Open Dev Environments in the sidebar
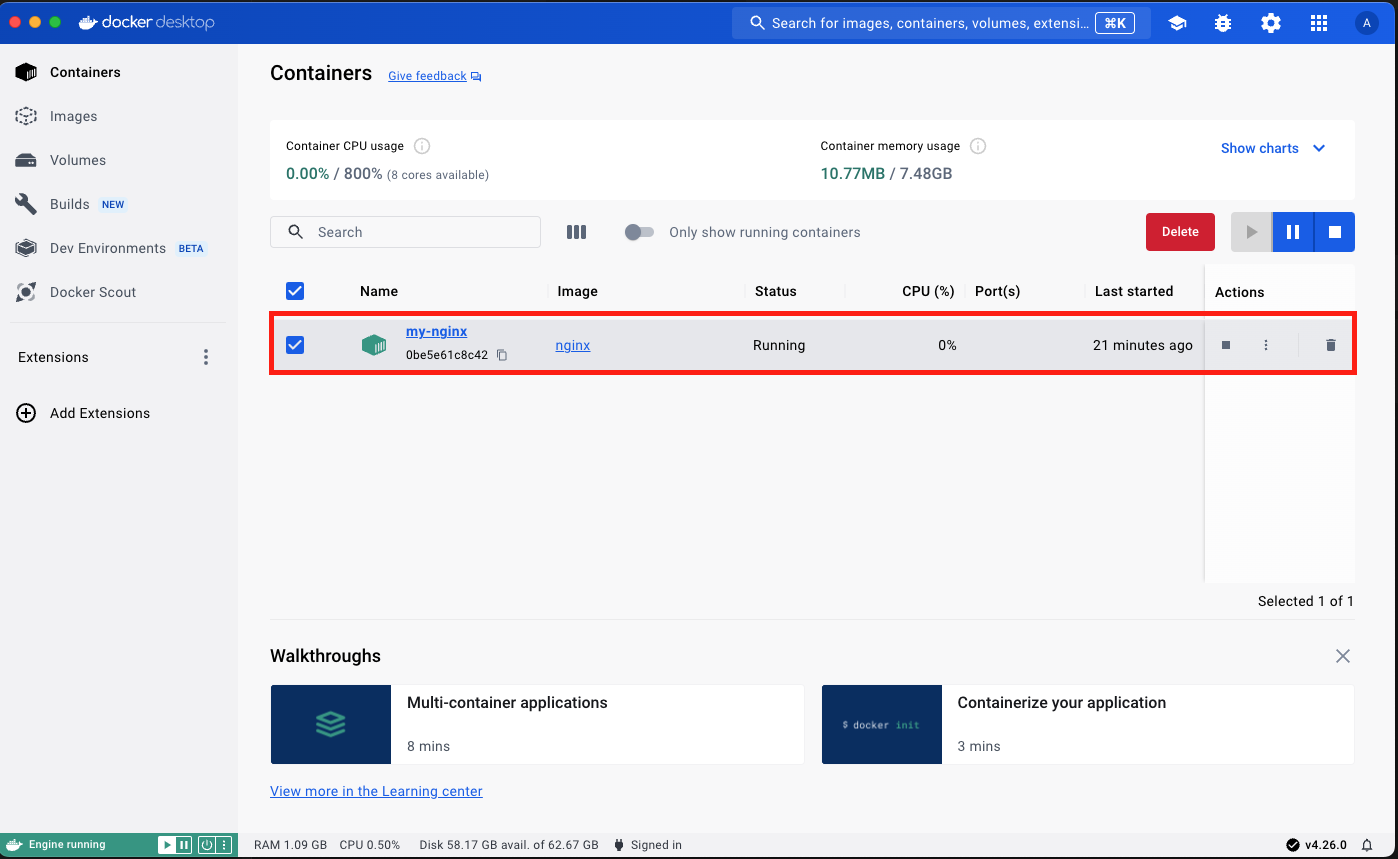The width and height of the screenshot is (1398, 859). pyautogui.click(x=108, y=248)
